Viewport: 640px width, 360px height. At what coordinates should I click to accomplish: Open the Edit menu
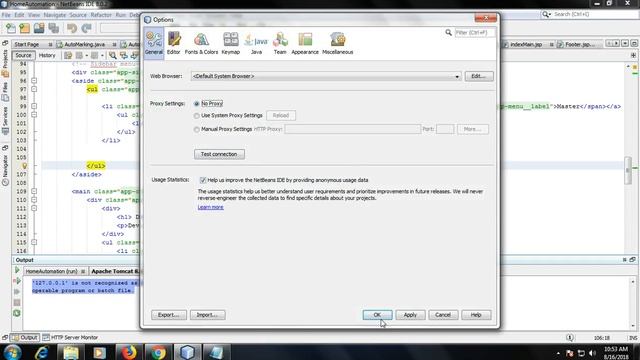(19, 15)
